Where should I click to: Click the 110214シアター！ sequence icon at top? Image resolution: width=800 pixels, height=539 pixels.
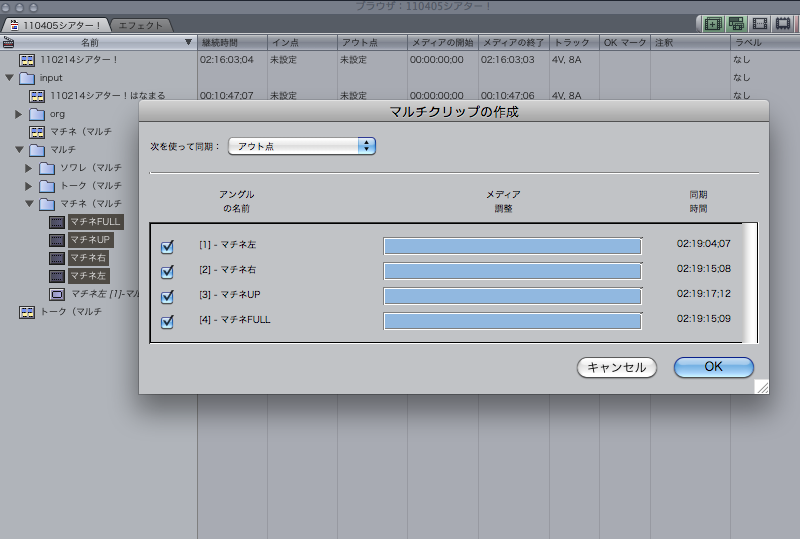pos(27,60)
